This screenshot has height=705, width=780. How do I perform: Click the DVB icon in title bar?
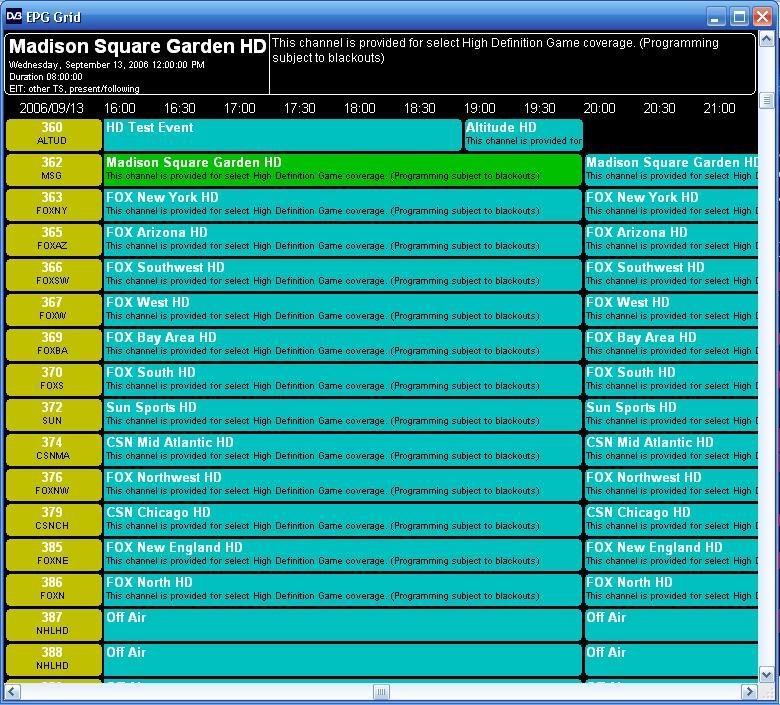pos(14,17)
